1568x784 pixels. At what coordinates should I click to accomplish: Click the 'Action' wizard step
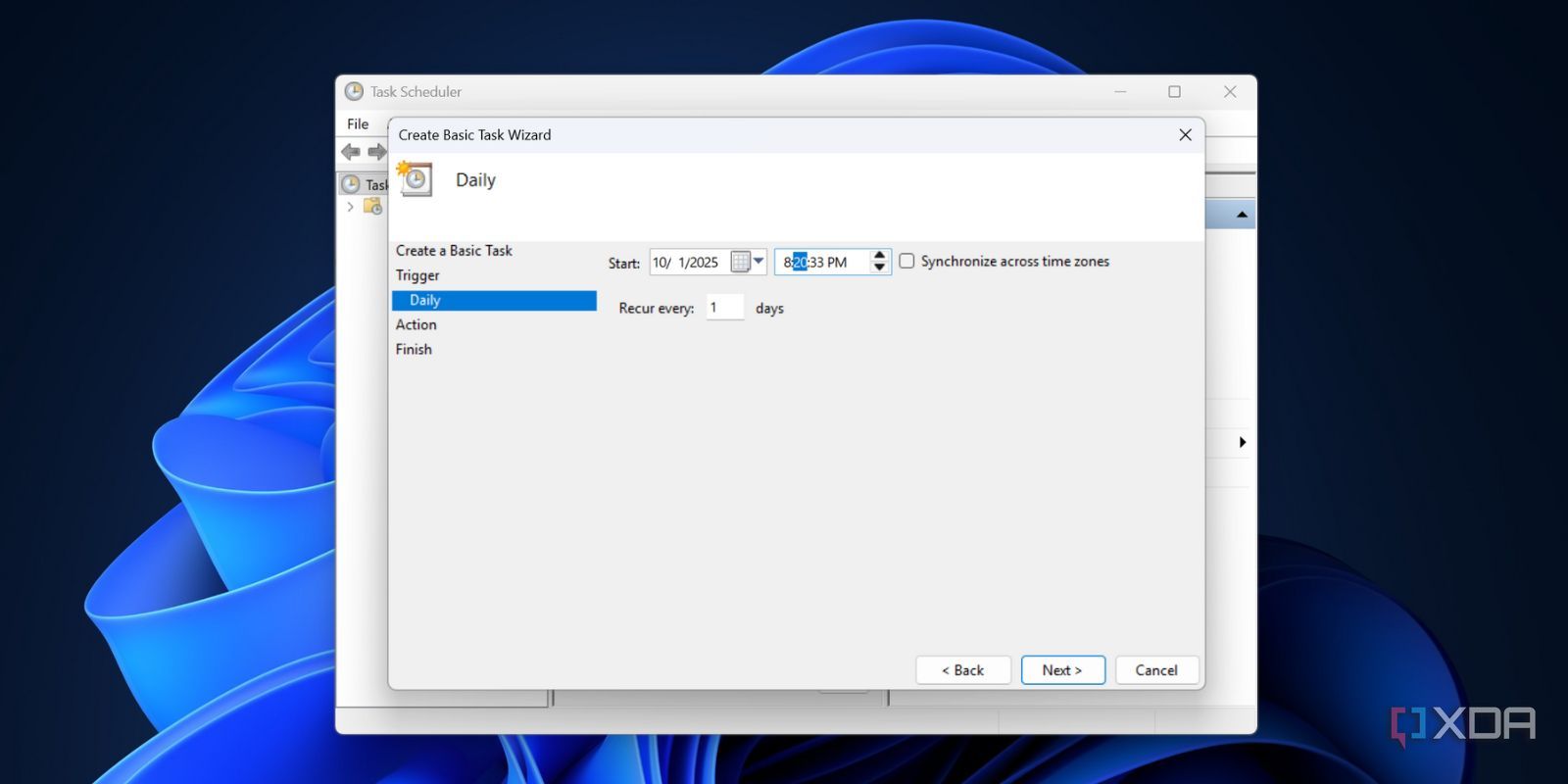[x=416, y=324]
